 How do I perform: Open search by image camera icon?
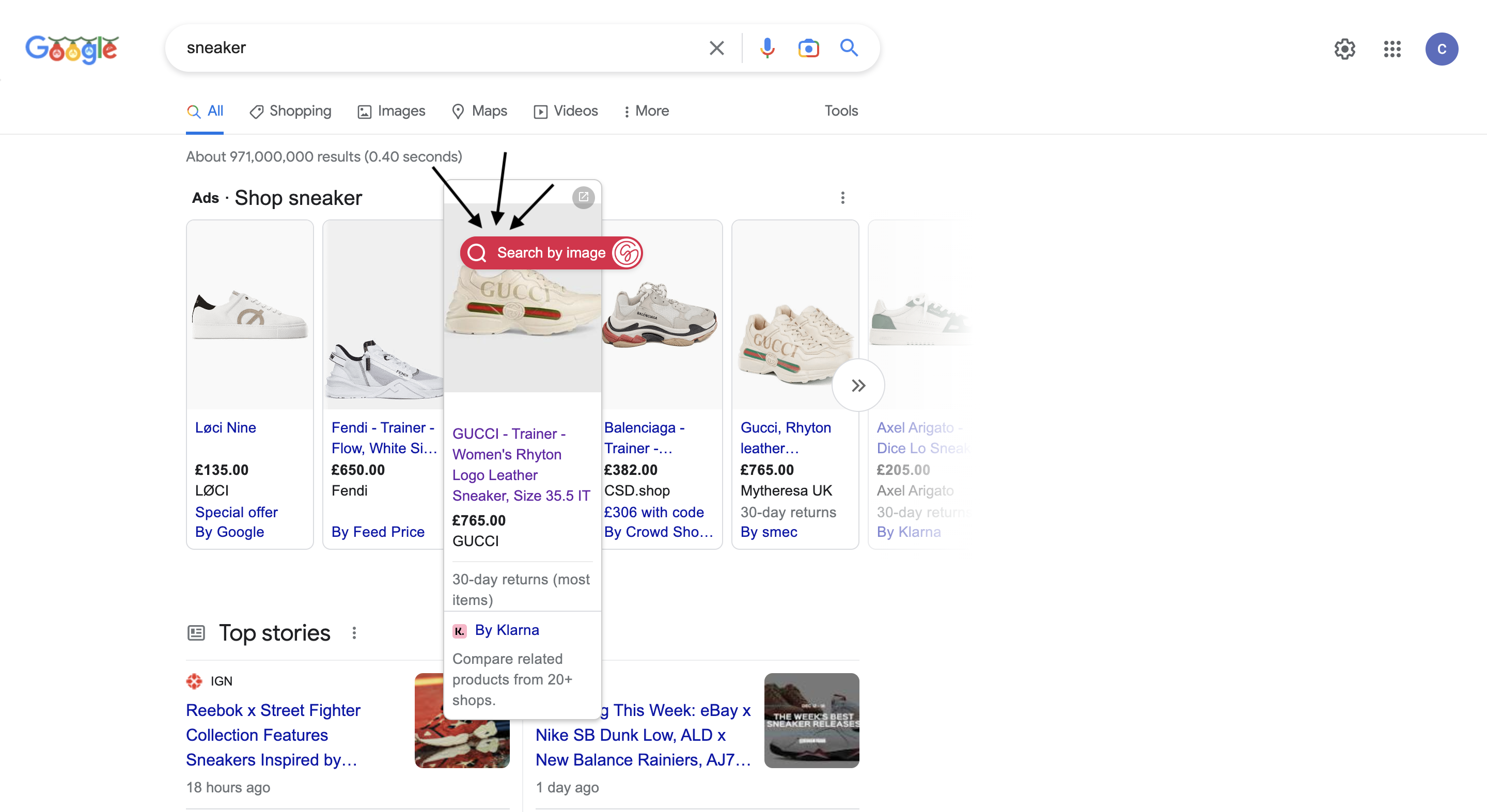click(x=808, y=48)
